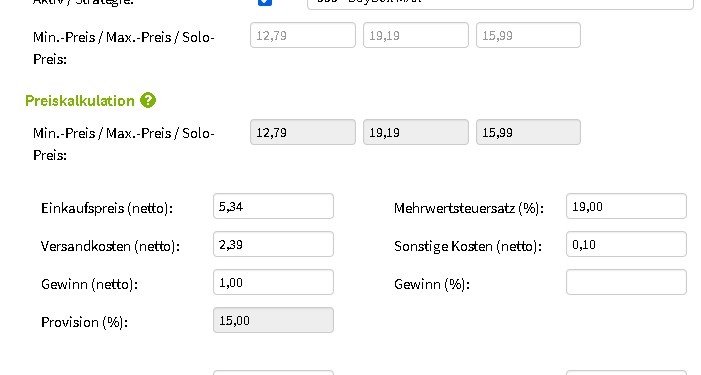Click the Mehrwertsteuersatz (%) label text
The width and height of the screenshot is (701, 375).
tap(469, 208)
